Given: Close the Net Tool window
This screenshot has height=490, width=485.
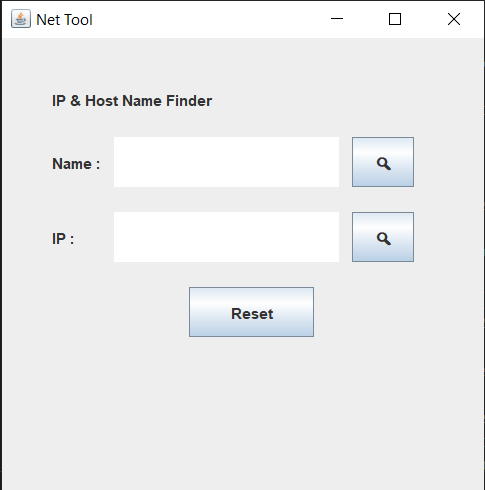Looking at the screenshot, I should (x=454, y=19).
